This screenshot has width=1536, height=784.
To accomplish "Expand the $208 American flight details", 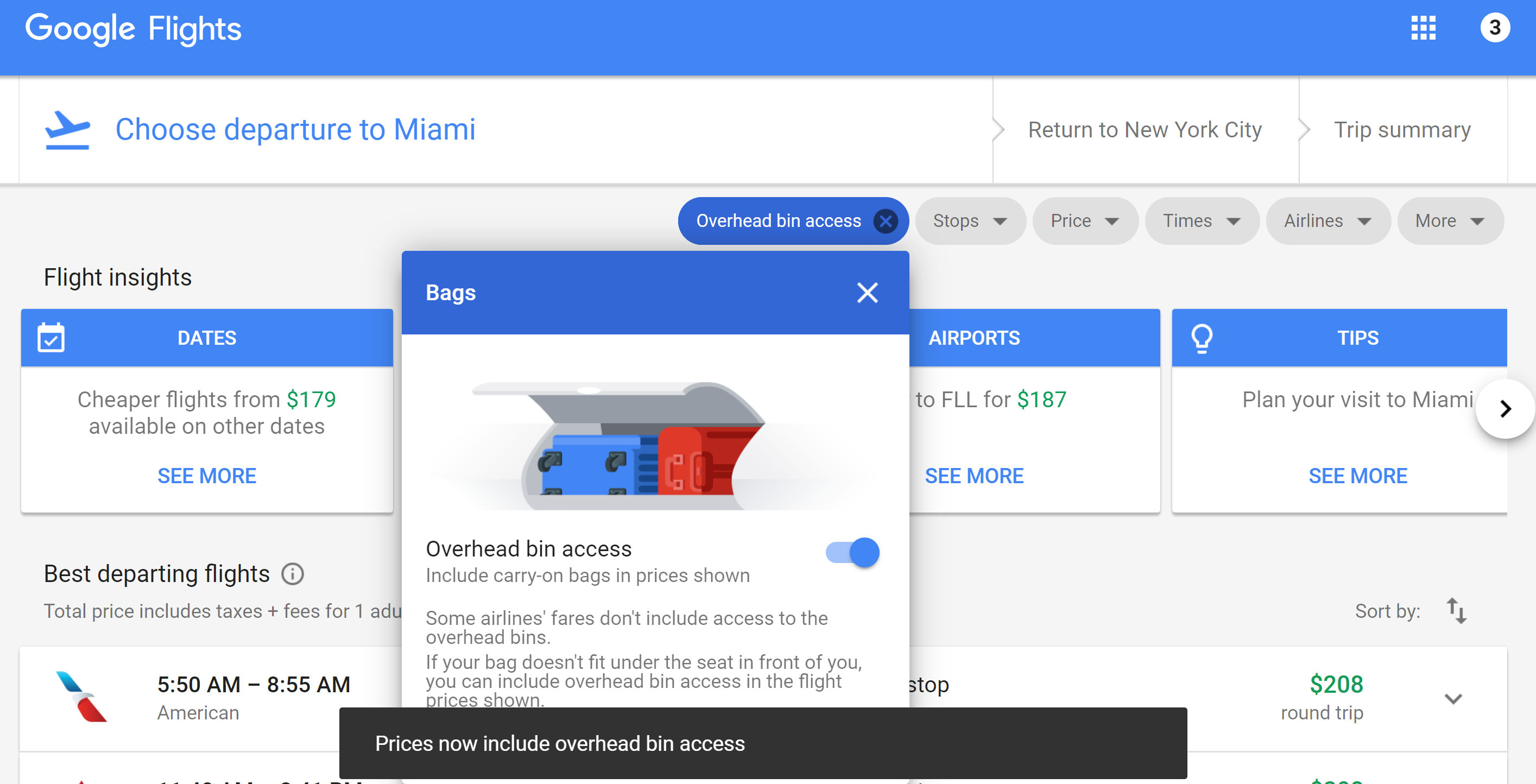I will [x=1453, y=698].
